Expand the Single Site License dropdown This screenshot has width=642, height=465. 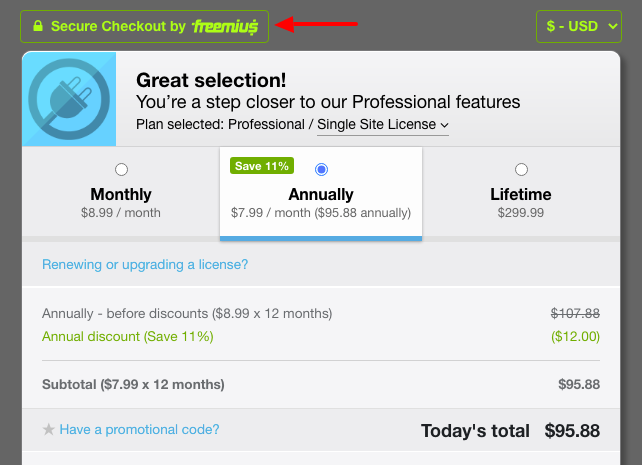tap(383, 125)
